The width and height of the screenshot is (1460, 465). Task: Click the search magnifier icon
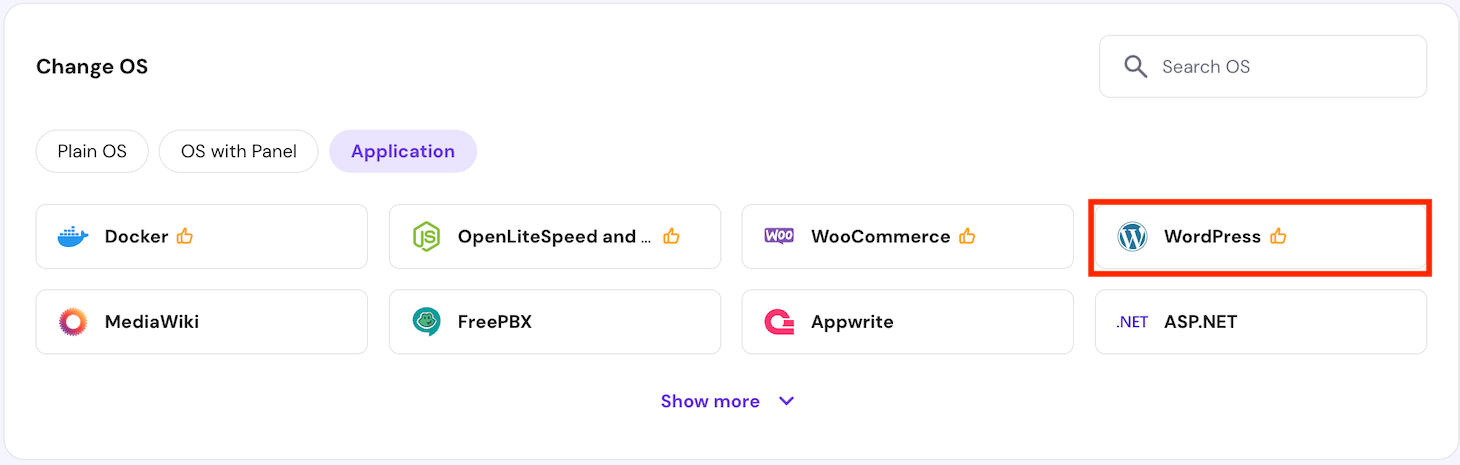click(1135, 67)
